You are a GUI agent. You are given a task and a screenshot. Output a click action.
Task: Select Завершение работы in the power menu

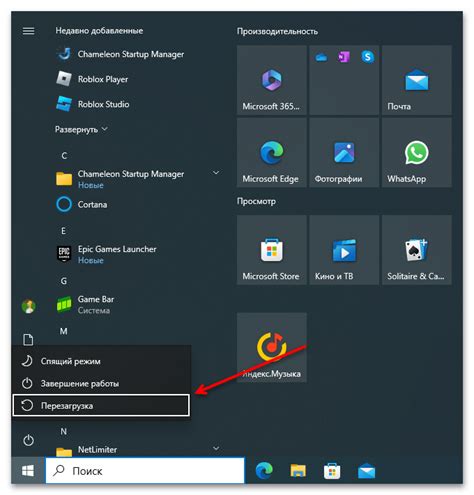point(101,383)
